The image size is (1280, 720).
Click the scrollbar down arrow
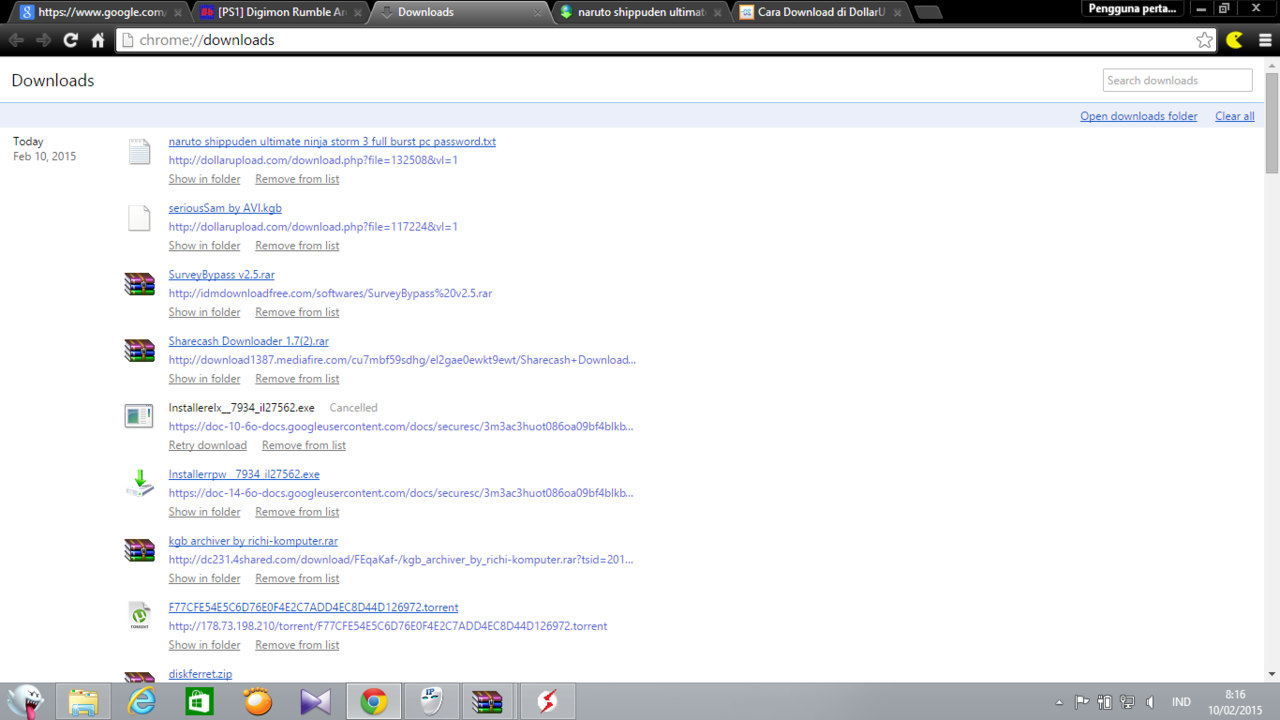coord(1272,674)
